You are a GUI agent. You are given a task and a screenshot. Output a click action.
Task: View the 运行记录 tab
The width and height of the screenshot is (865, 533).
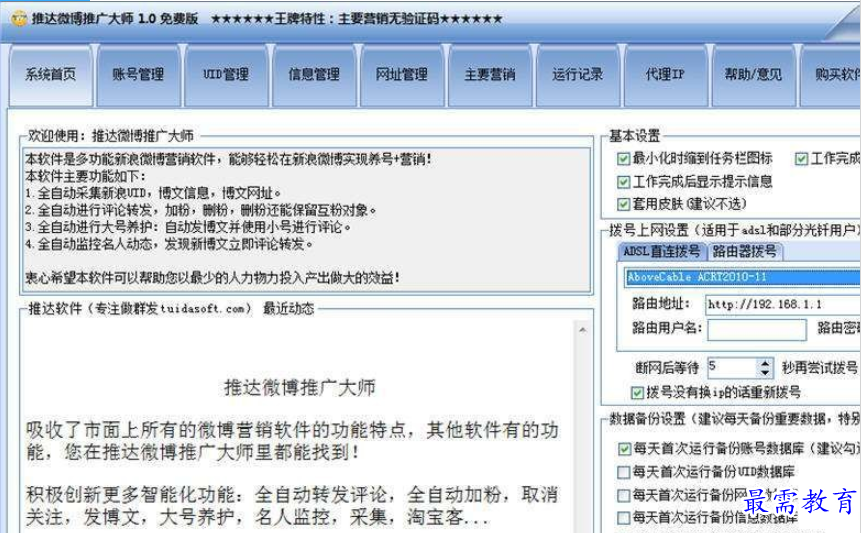578,75
